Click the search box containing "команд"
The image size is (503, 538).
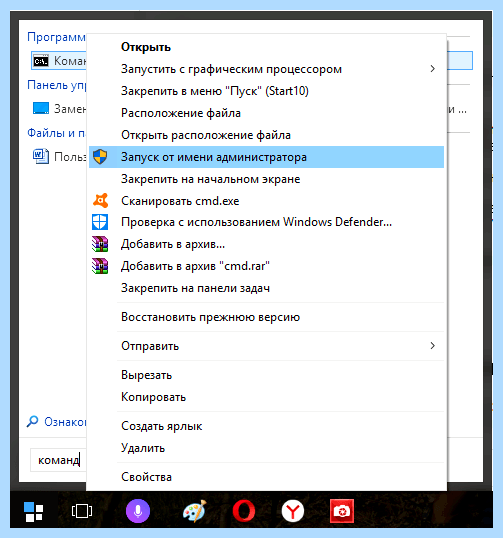pos(58,460)
